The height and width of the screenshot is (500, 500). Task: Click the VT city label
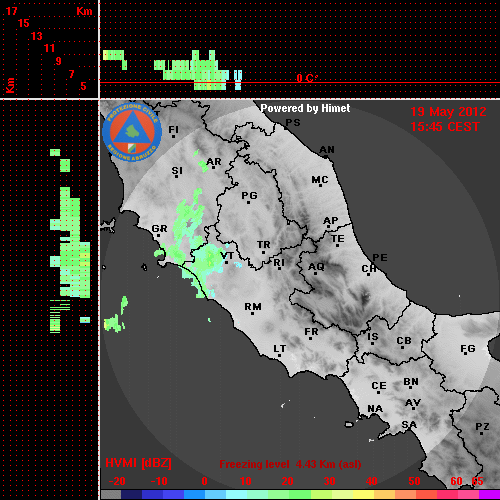point(228,256)
